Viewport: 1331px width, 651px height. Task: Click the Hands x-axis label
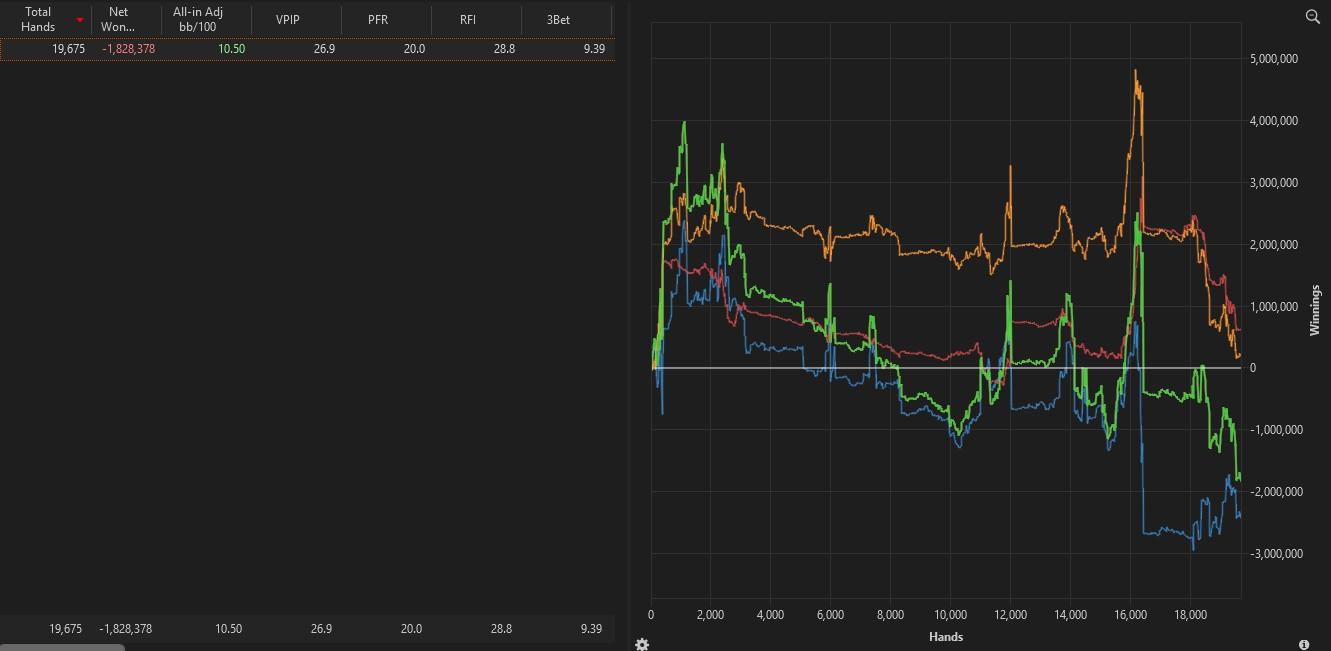coord(945,636)
